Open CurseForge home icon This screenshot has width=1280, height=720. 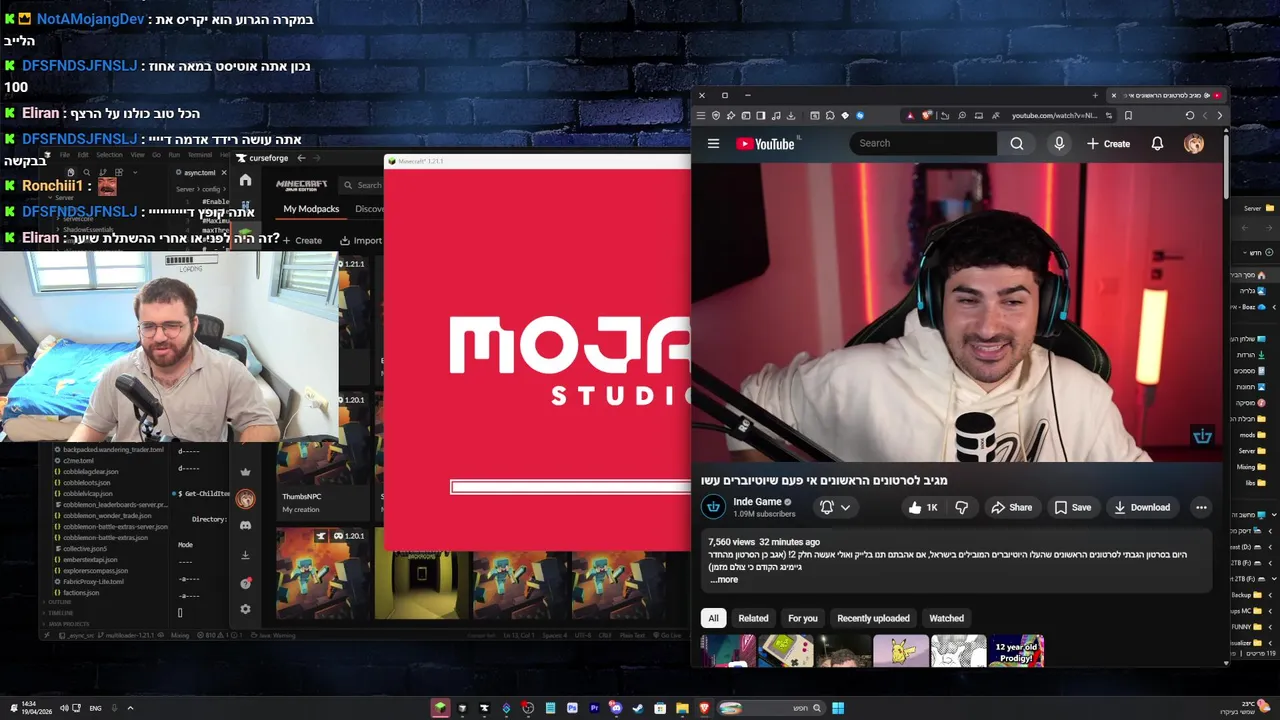[x=245, y=180]
